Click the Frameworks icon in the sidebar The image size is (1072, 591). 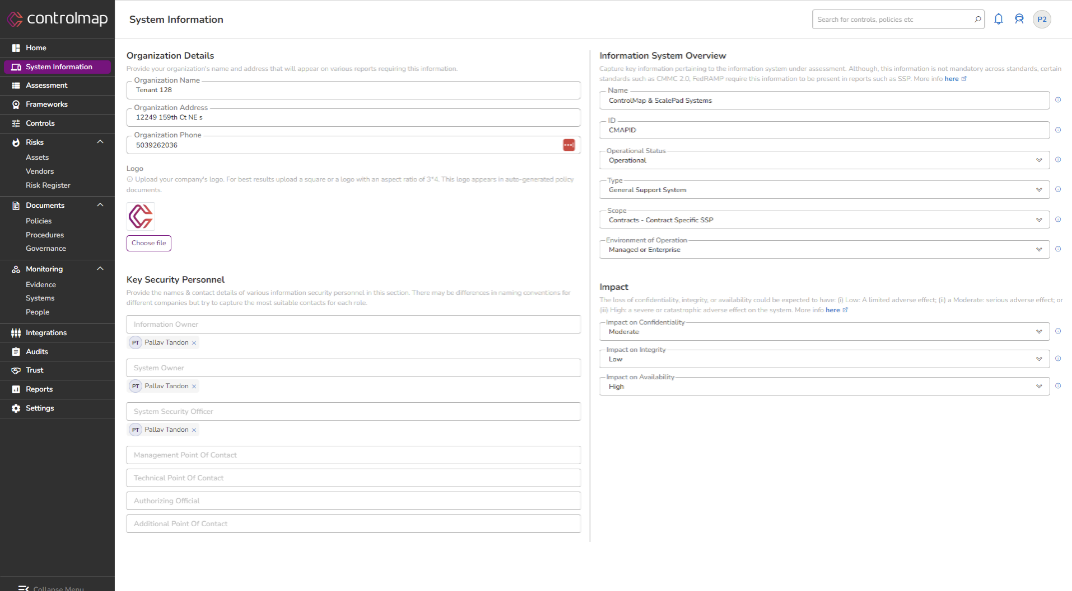click(14, 104)
